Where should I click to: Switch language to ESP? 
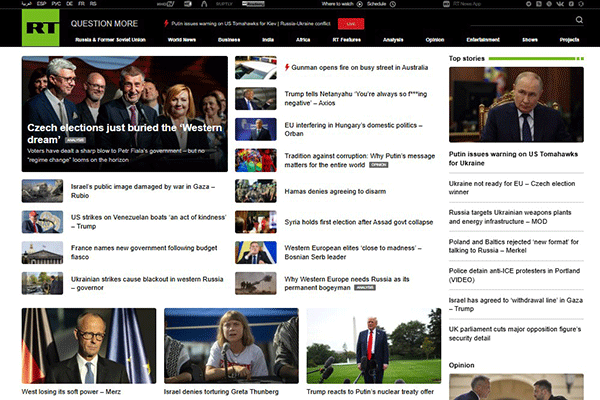click(x=42, y=4)
